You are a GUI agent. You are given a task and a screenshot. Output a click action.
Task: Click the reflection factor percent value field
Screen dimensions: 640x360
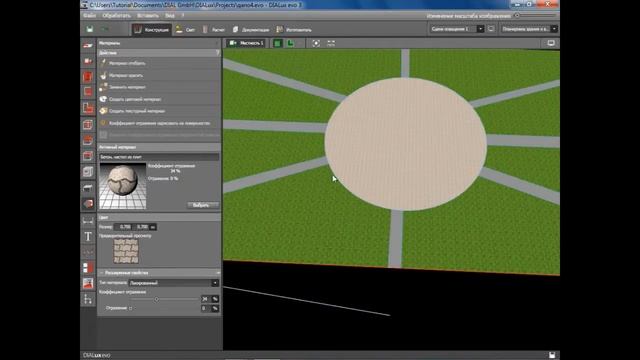click(205, 299)
